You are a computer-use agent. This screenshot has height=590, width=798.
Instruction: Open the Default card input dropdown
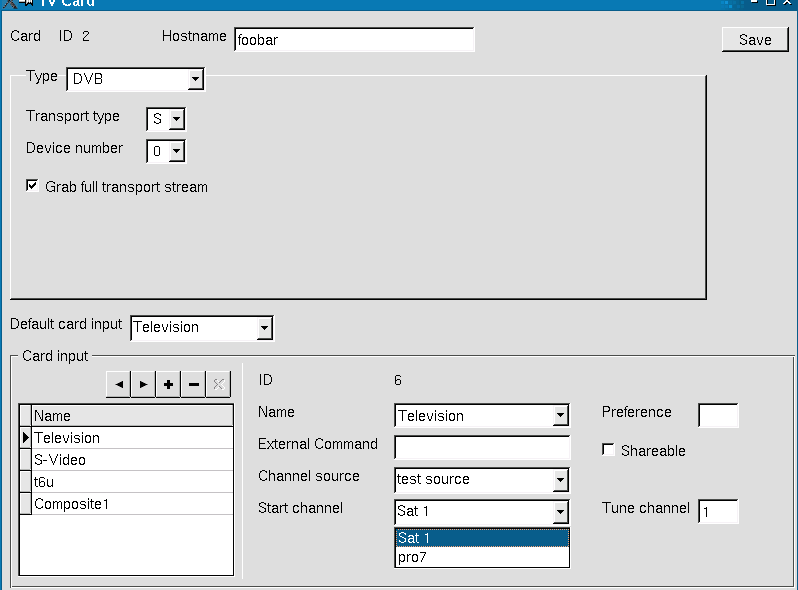[264, 328]
